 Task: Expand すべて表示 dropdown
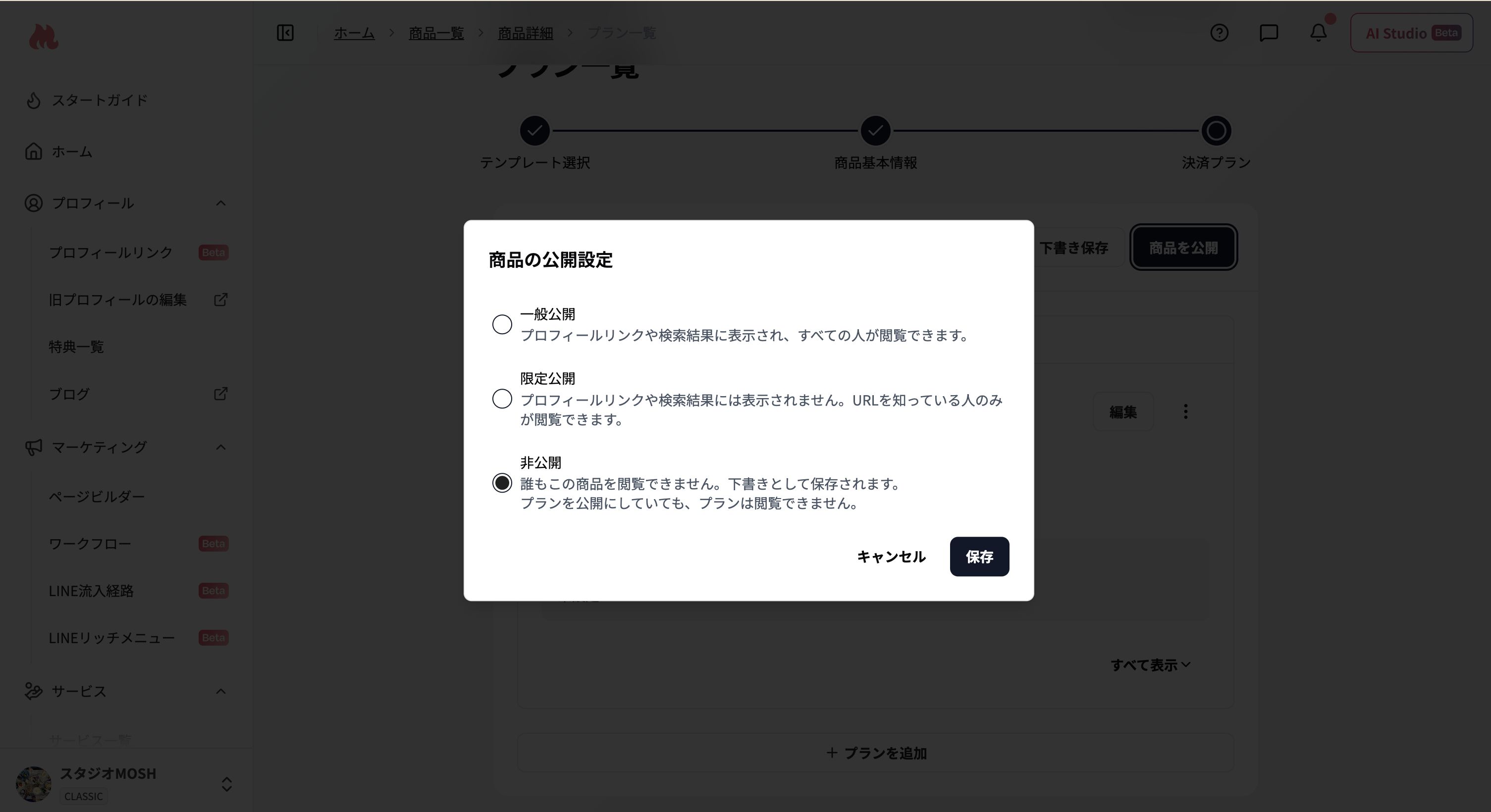point(1151,665)
